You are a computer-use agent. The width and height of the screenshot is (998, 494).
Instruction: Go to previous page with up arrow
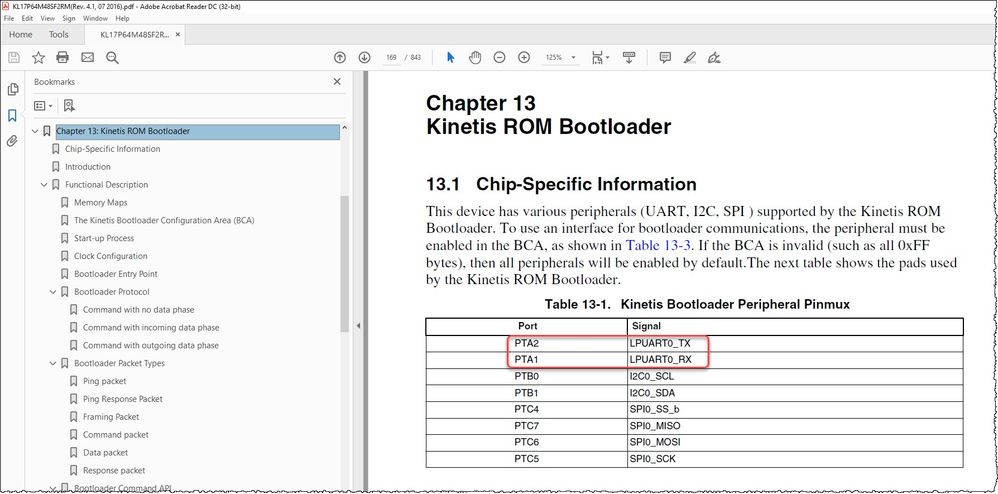coord(340,57)
